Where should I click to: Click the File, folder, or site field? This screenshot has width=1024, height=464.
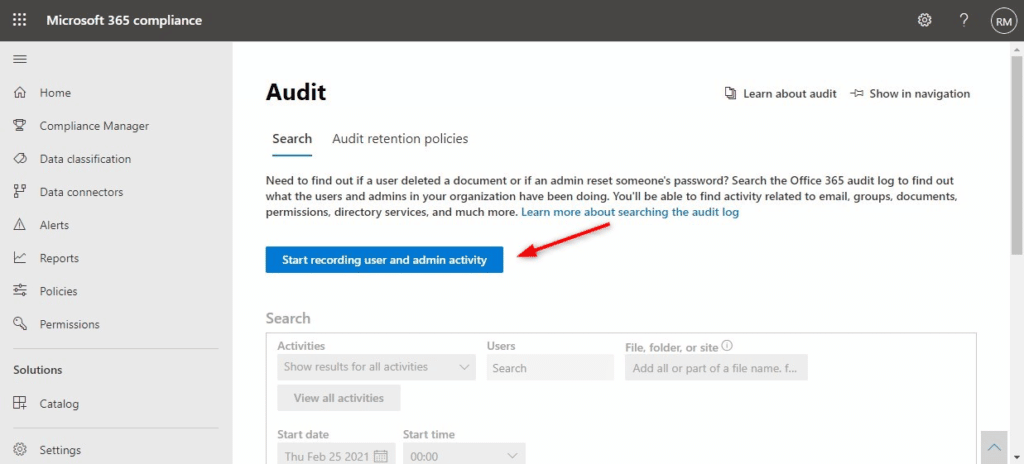[716, 368]
